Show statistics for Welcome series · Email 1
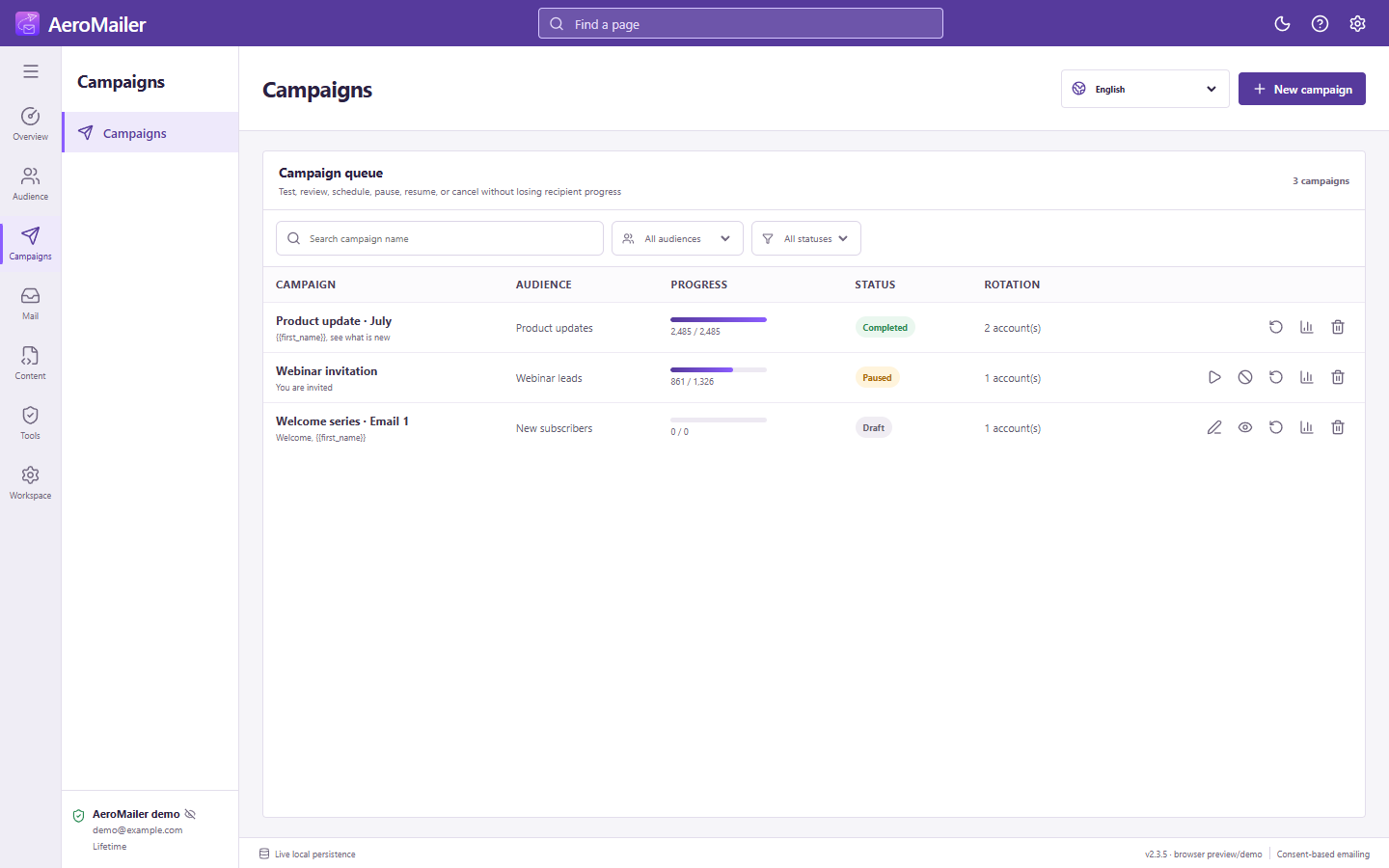 coord(1307,427)
